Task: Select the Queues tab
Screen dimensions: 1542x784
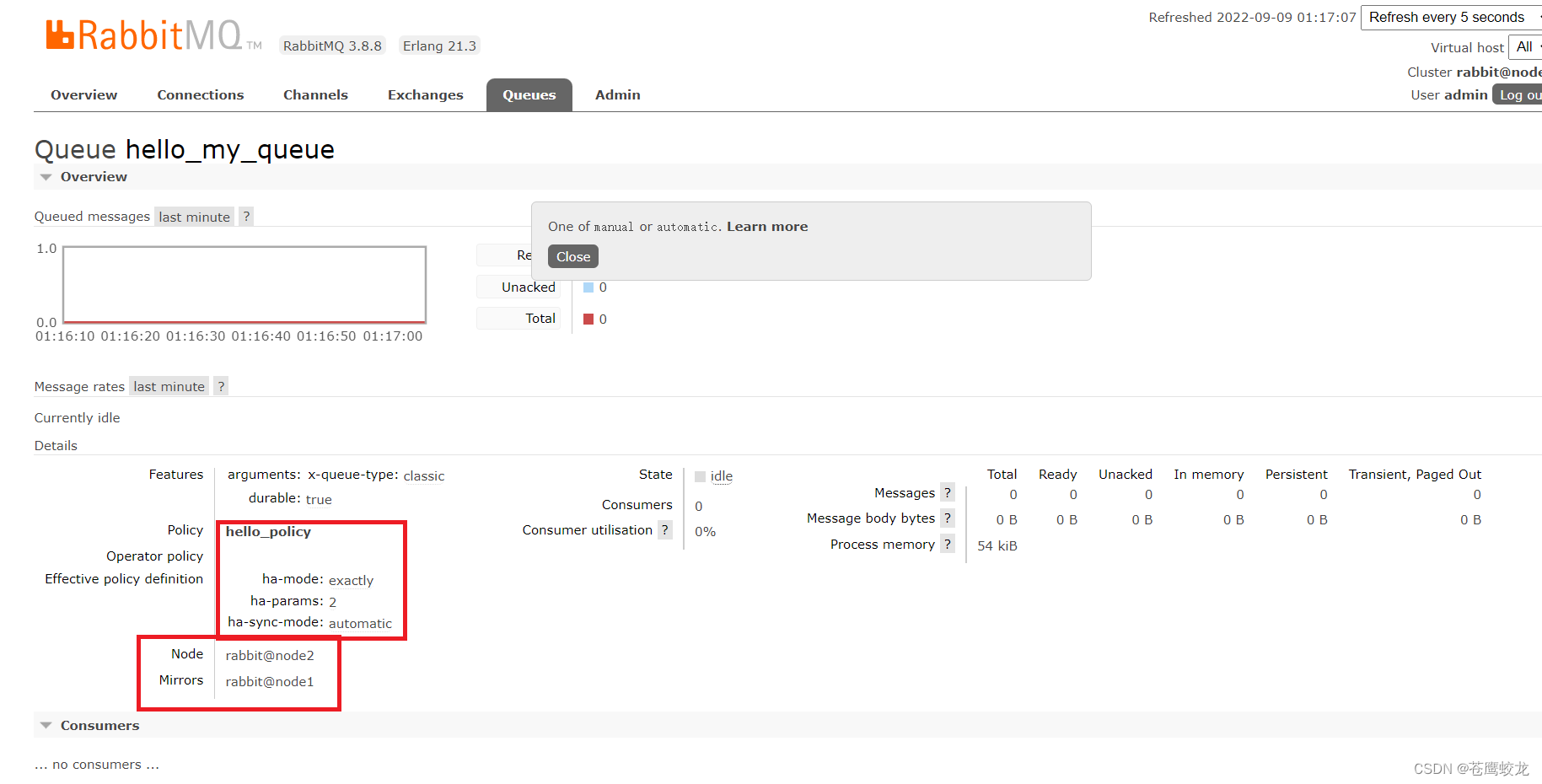Action: coord(529,95)
